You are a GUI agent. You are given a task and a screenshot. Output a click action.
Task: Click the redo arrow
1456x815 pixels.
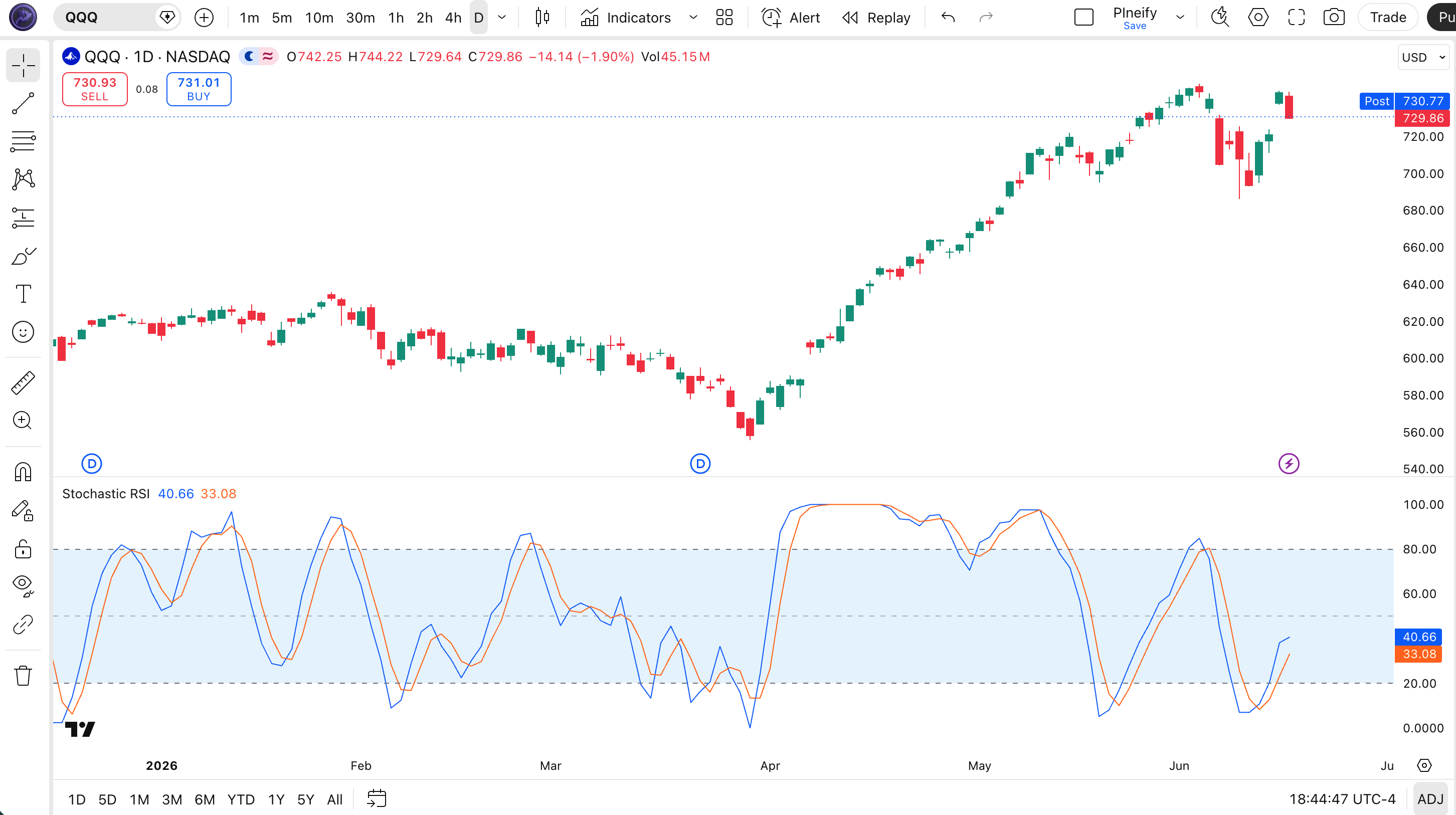[x=986, y=18]
